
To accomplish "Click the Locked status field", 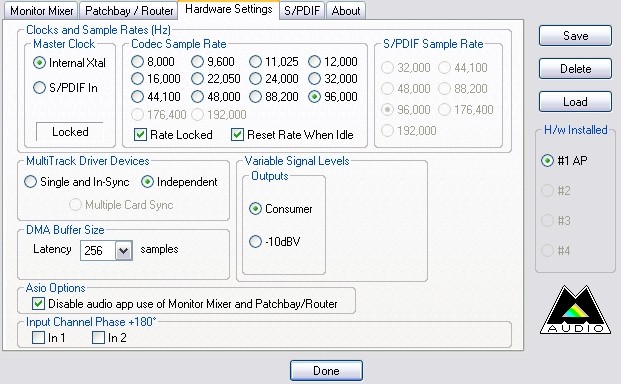I will [70, 132].
